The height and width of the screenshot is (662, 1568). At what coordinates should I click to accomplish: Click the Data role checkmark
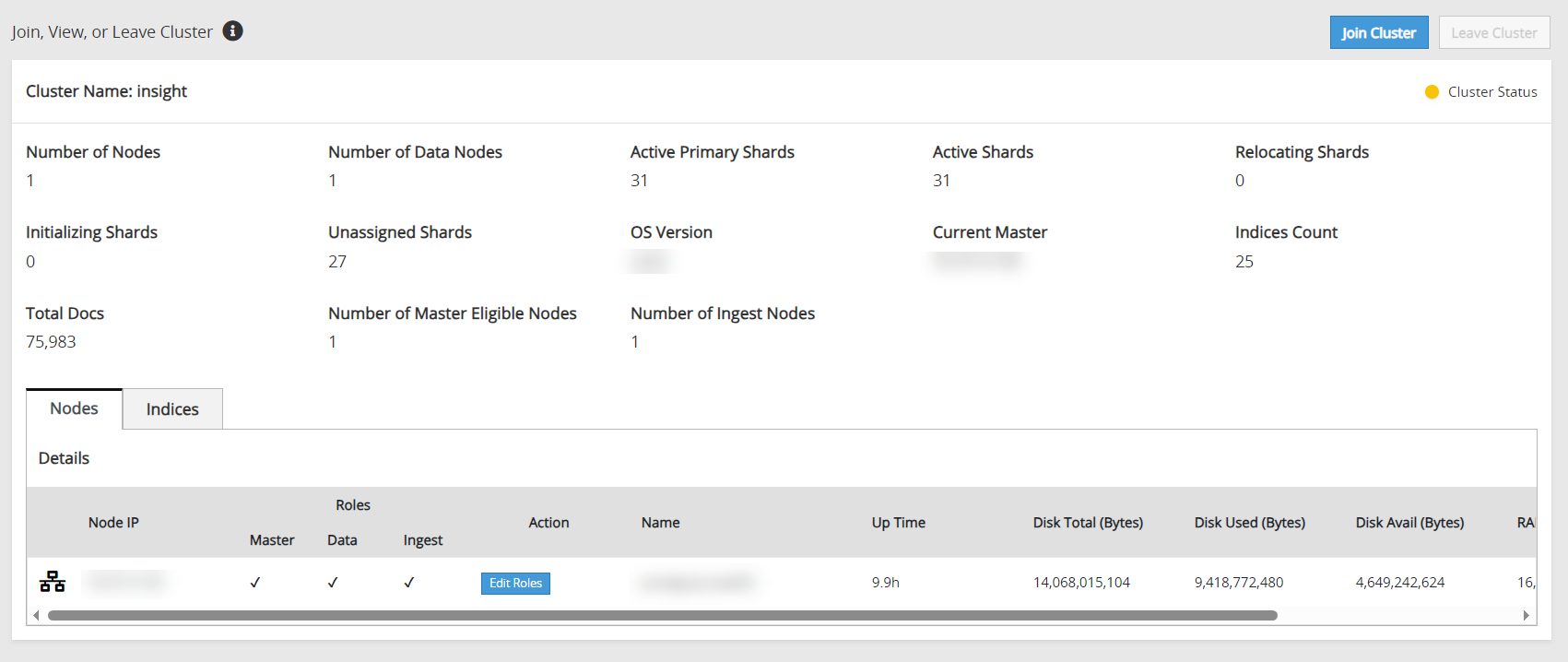coord(333,582)
